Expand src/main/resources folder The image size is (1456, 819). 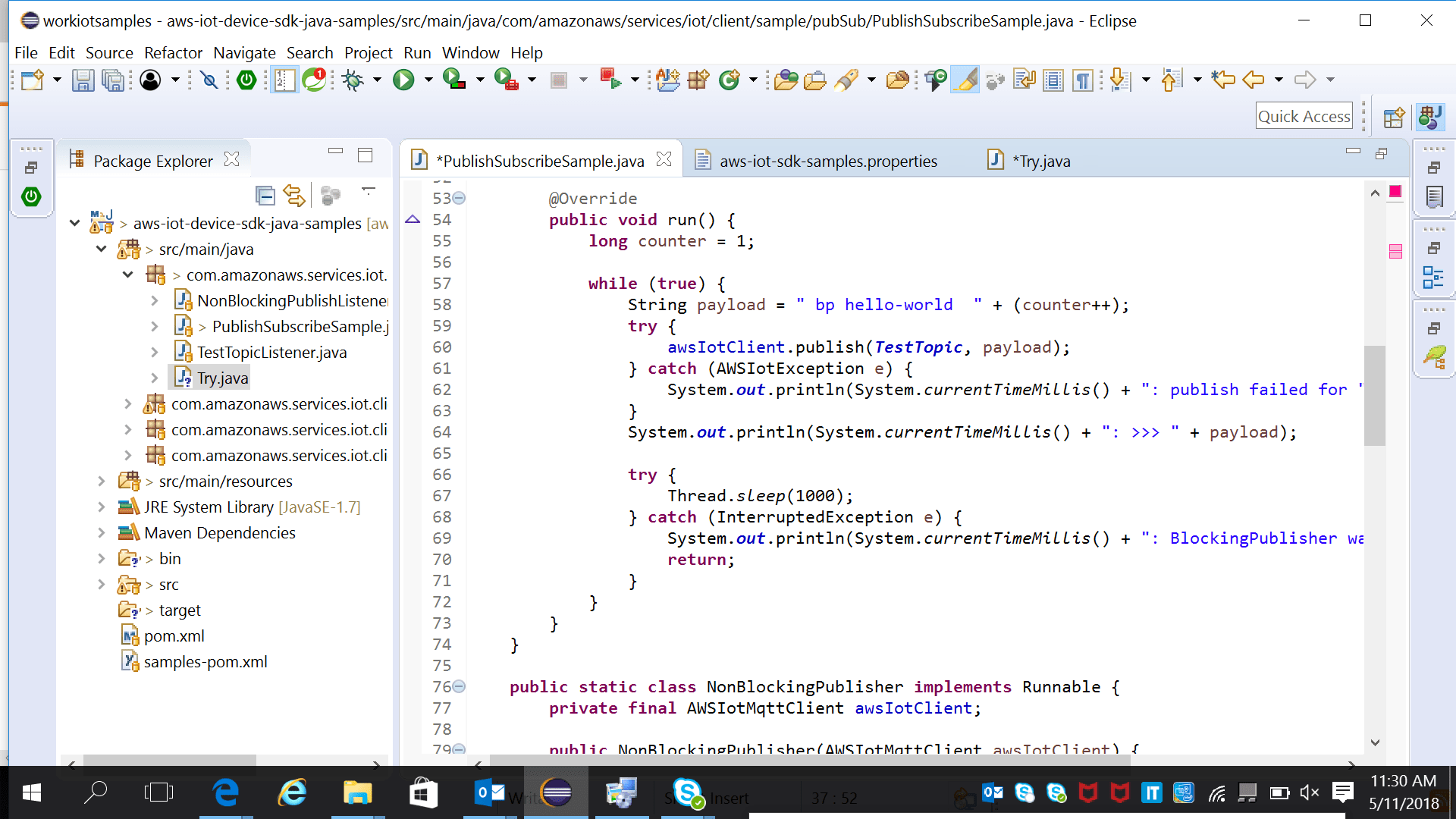[x=101, y=481]
